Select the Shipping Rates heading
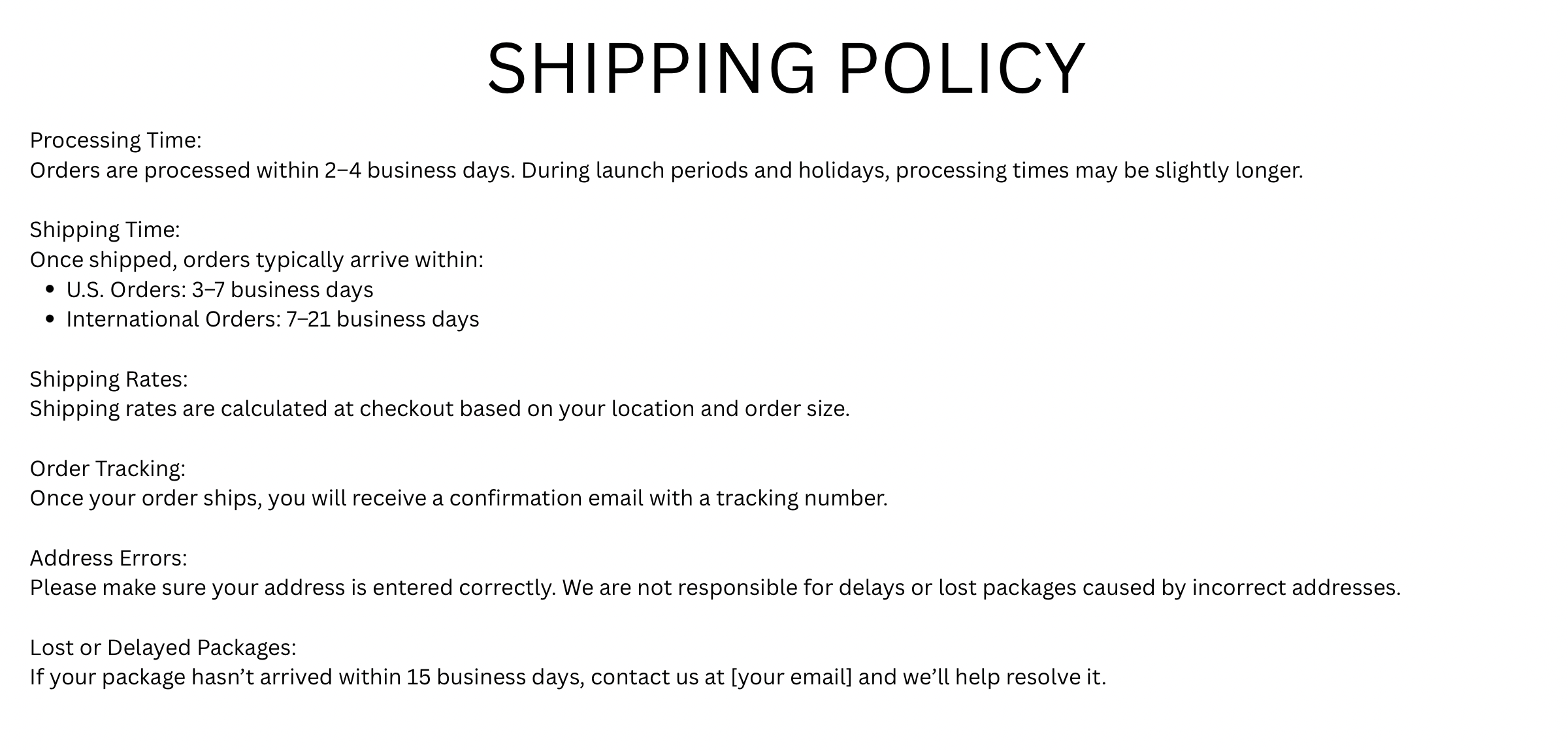Viewport: 1568px width, 751px height. click(x=108, y=379)
